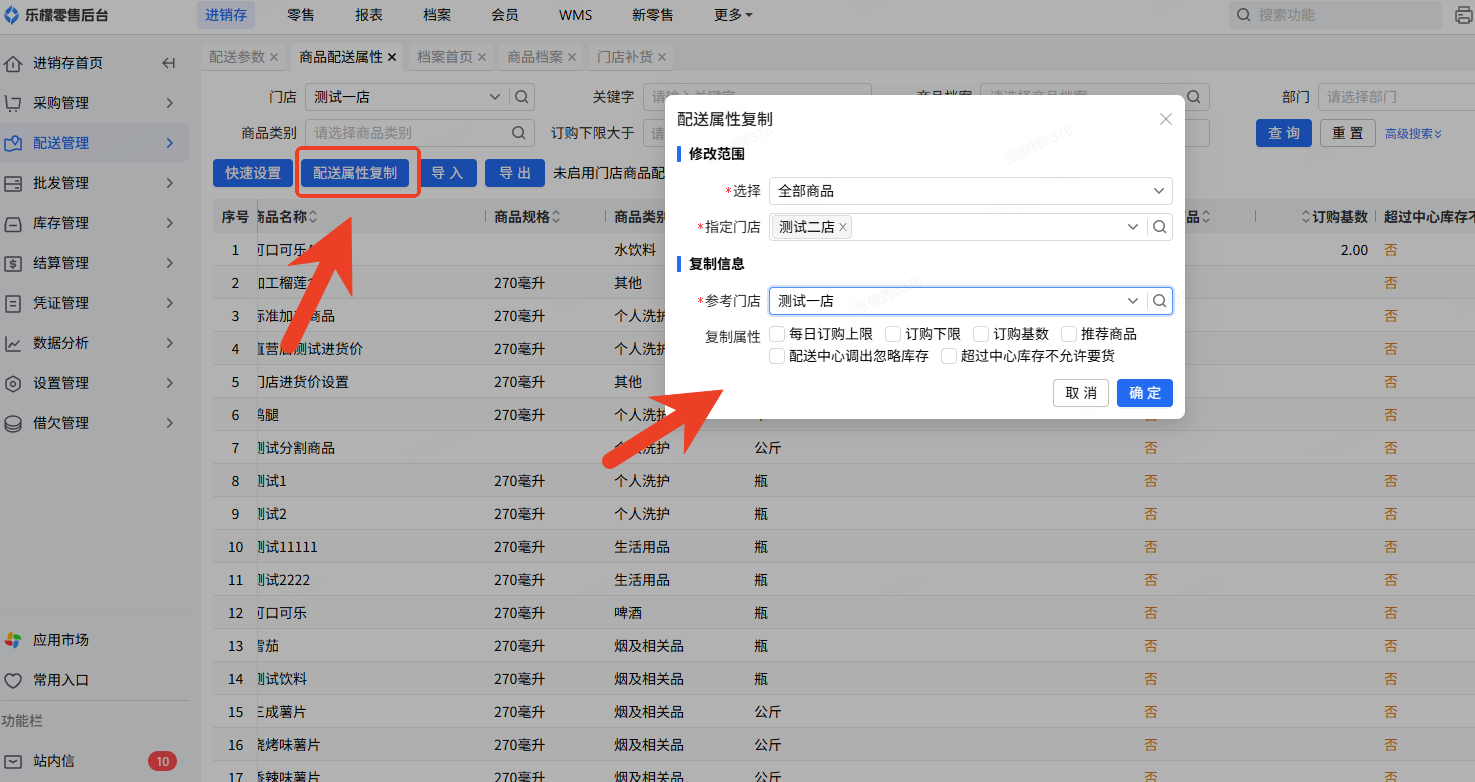Screen dimensions: 1475x782
Task: Open 站内信 mail icon in sidebar
Action: point(13,761)
